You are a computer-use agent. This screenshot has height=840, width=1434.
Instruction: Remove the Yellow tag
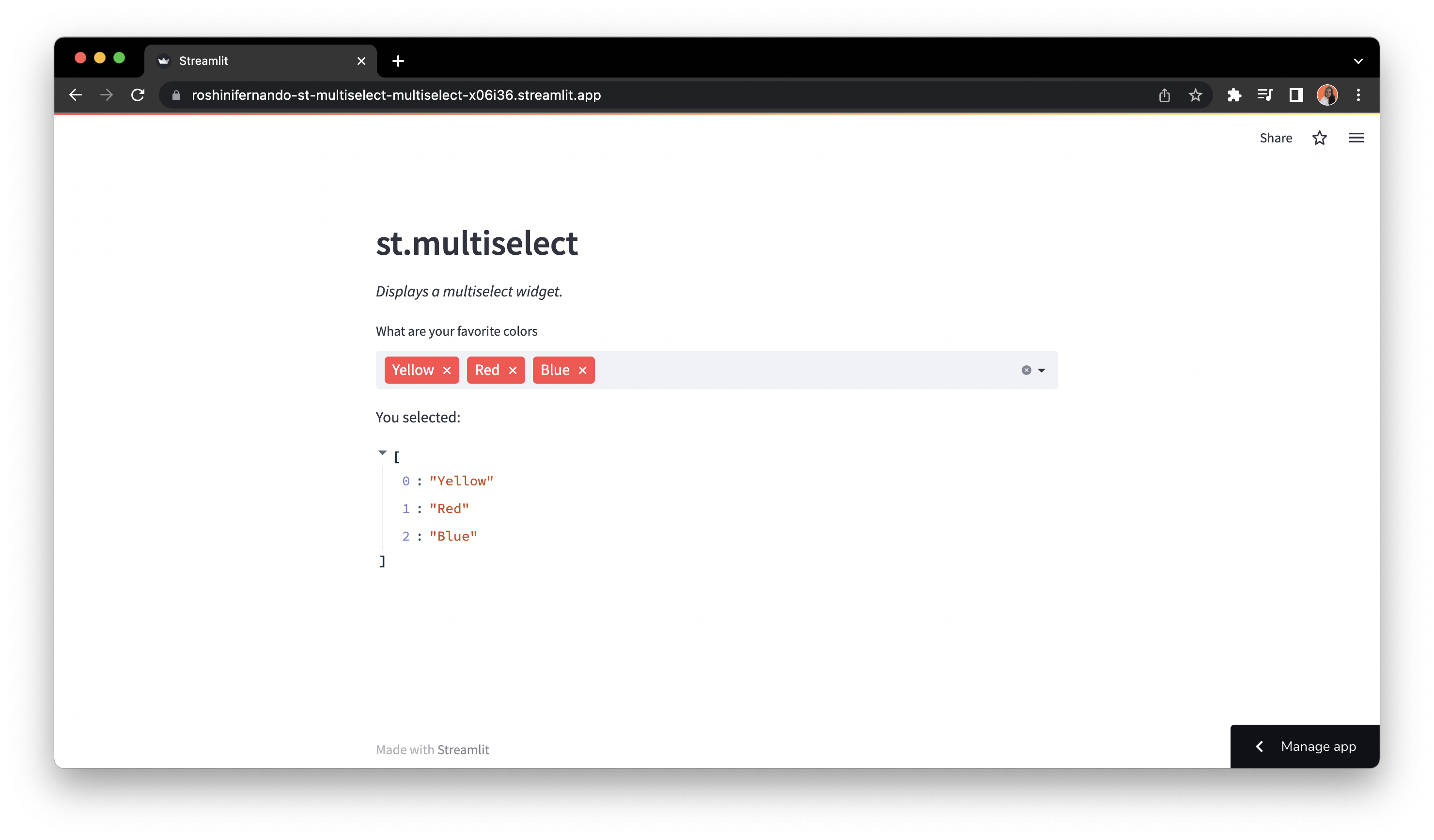point(447,371)
